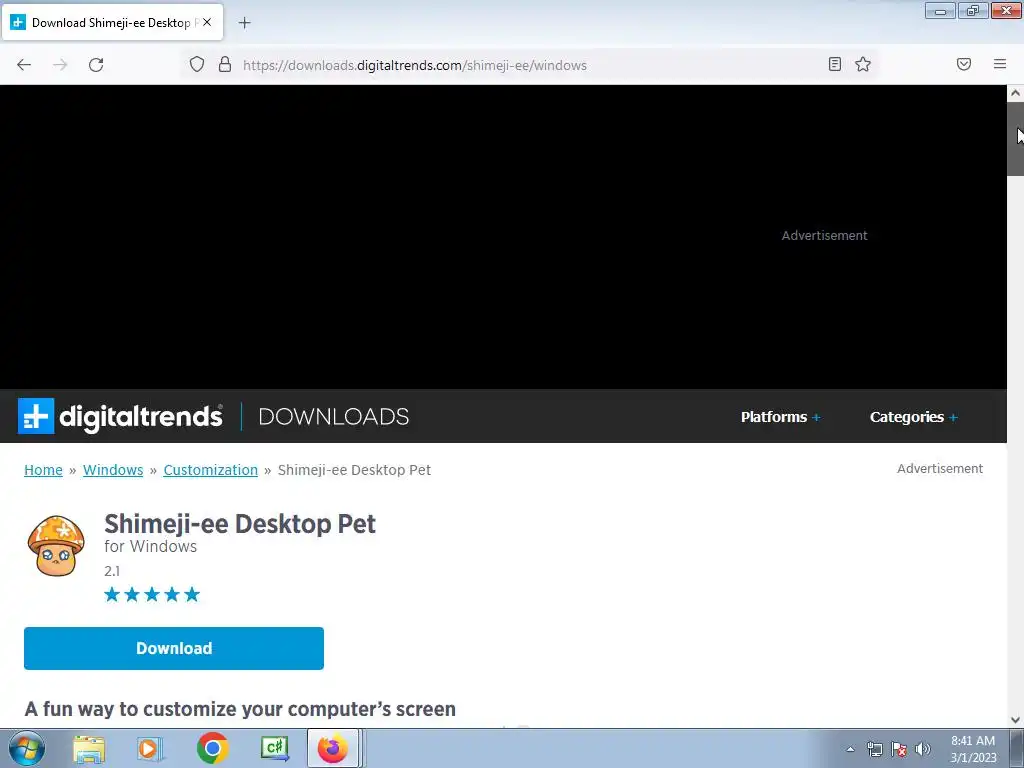Screen dimensions: 1024x768
Task: Toggle reader view icon
Action: click(835, 64)
